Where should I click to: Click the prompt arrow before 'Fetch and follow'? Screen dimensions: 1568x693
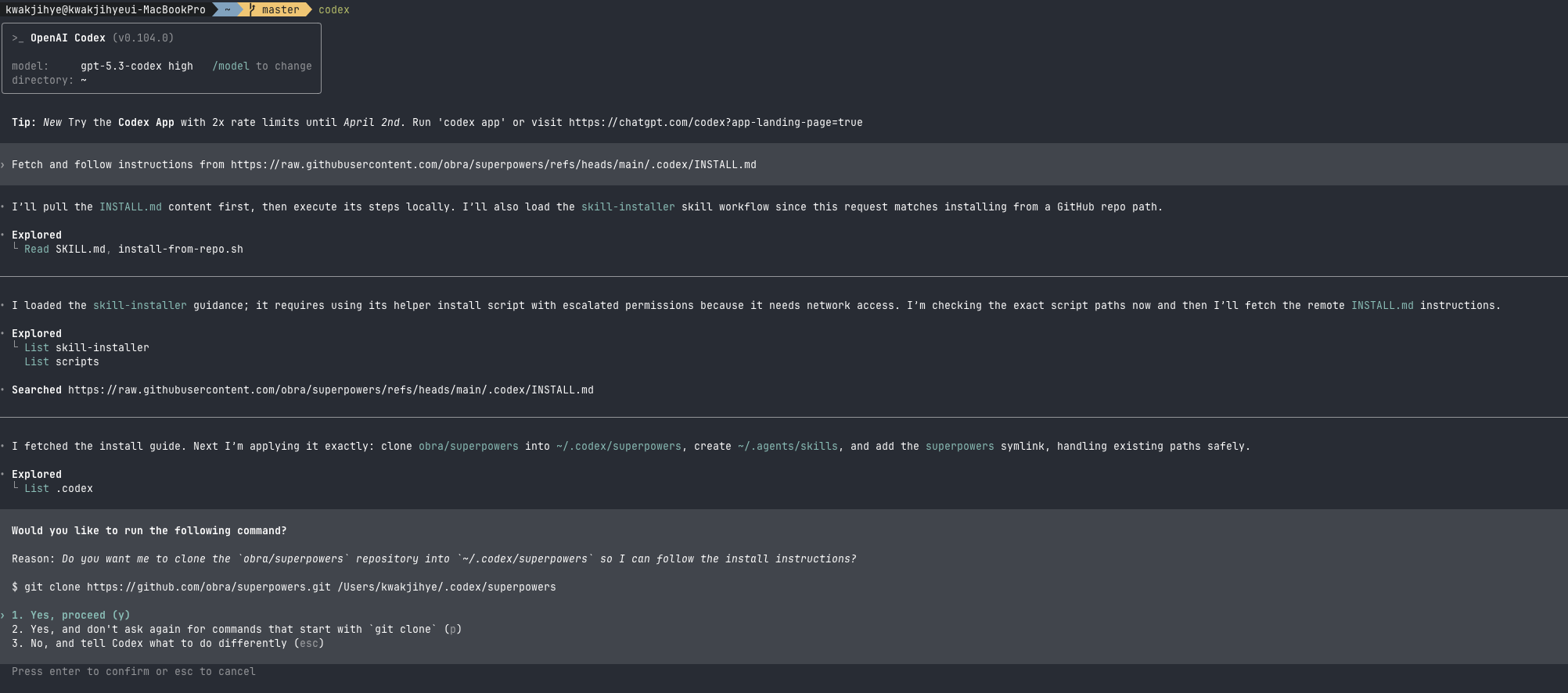click(3, 164)
